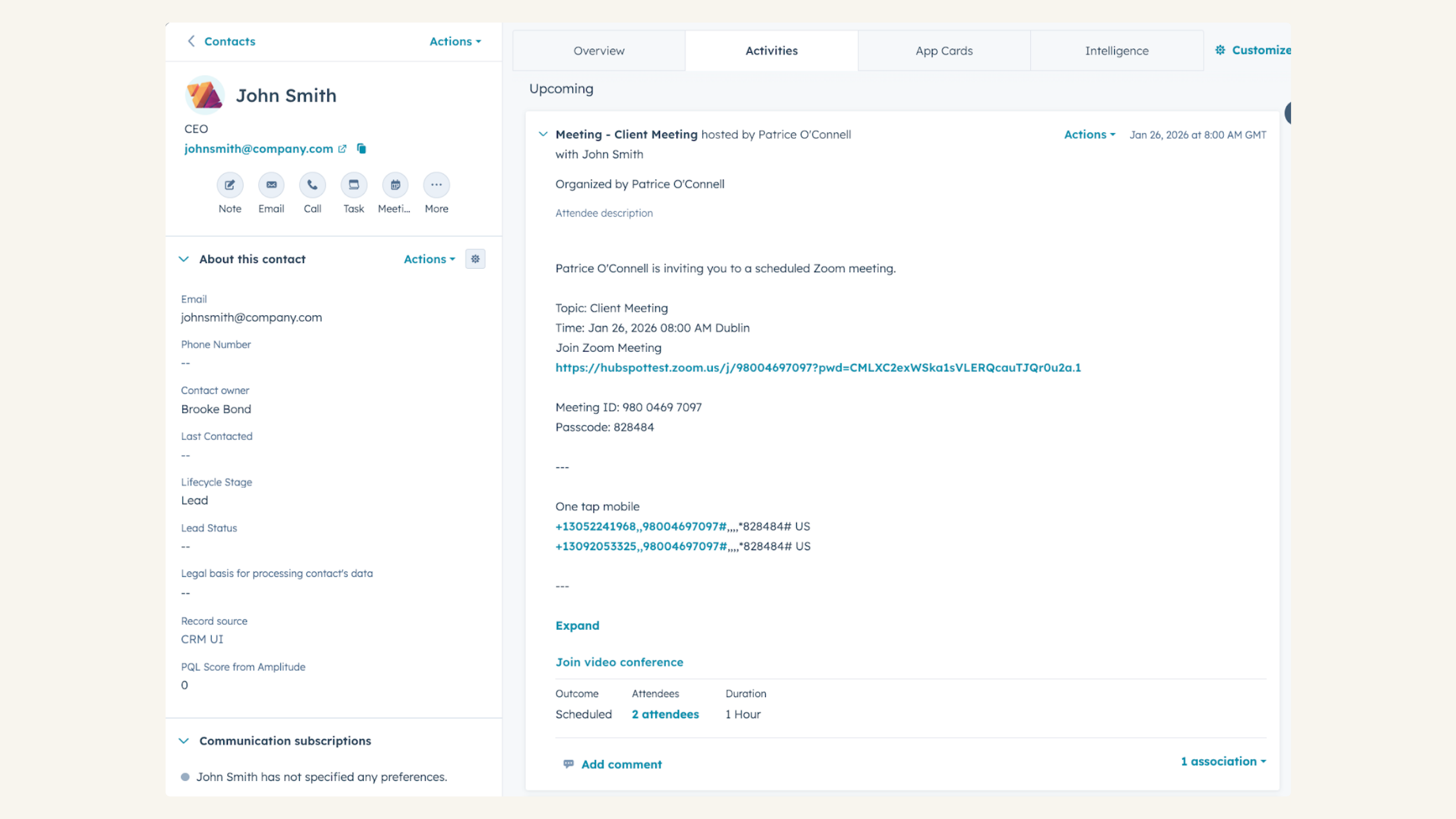This screenshot has width=1456, height=819.
Task: Collapse the Communication subscriptions section
Action: point(184,740)
